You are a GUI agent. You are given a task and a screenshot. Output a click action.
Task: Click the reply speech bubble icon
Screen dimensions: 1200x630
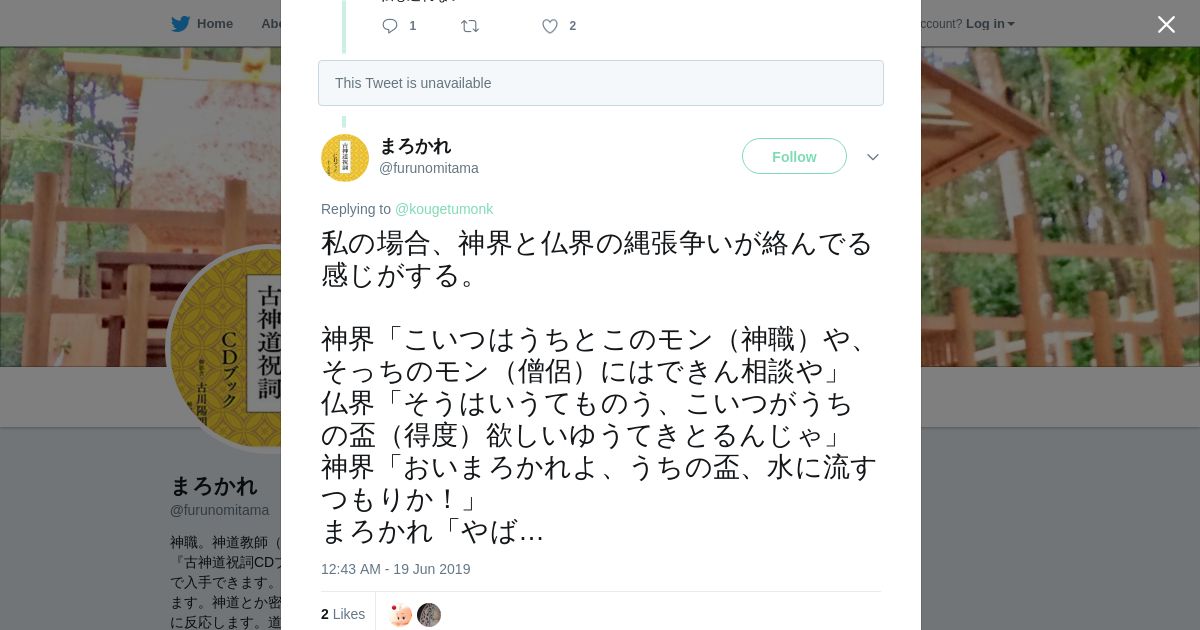click(390, 26)
